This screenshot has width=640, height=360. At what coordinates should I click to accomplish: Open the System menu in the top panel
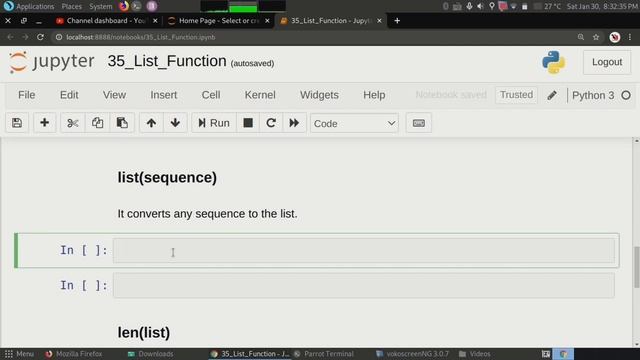tap(100, 7)
